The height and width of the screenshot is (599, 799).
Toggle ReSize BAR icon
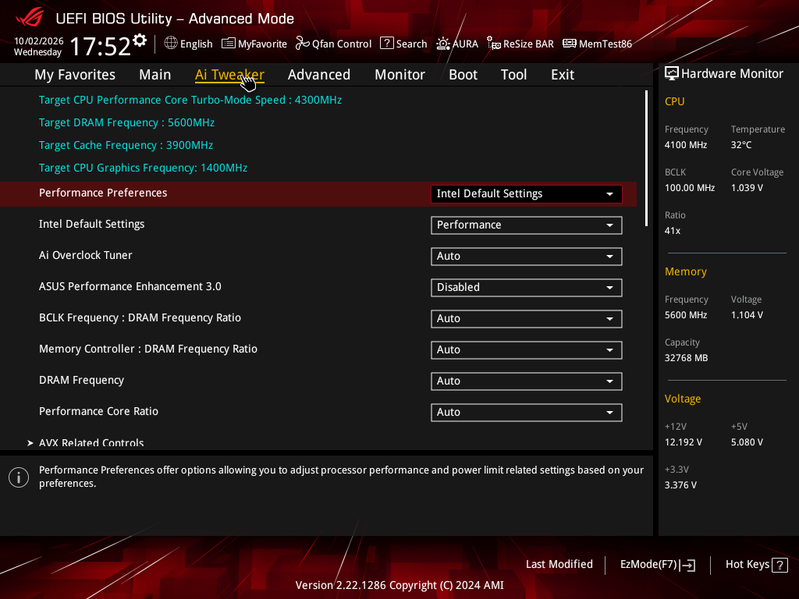pos(493,44)
